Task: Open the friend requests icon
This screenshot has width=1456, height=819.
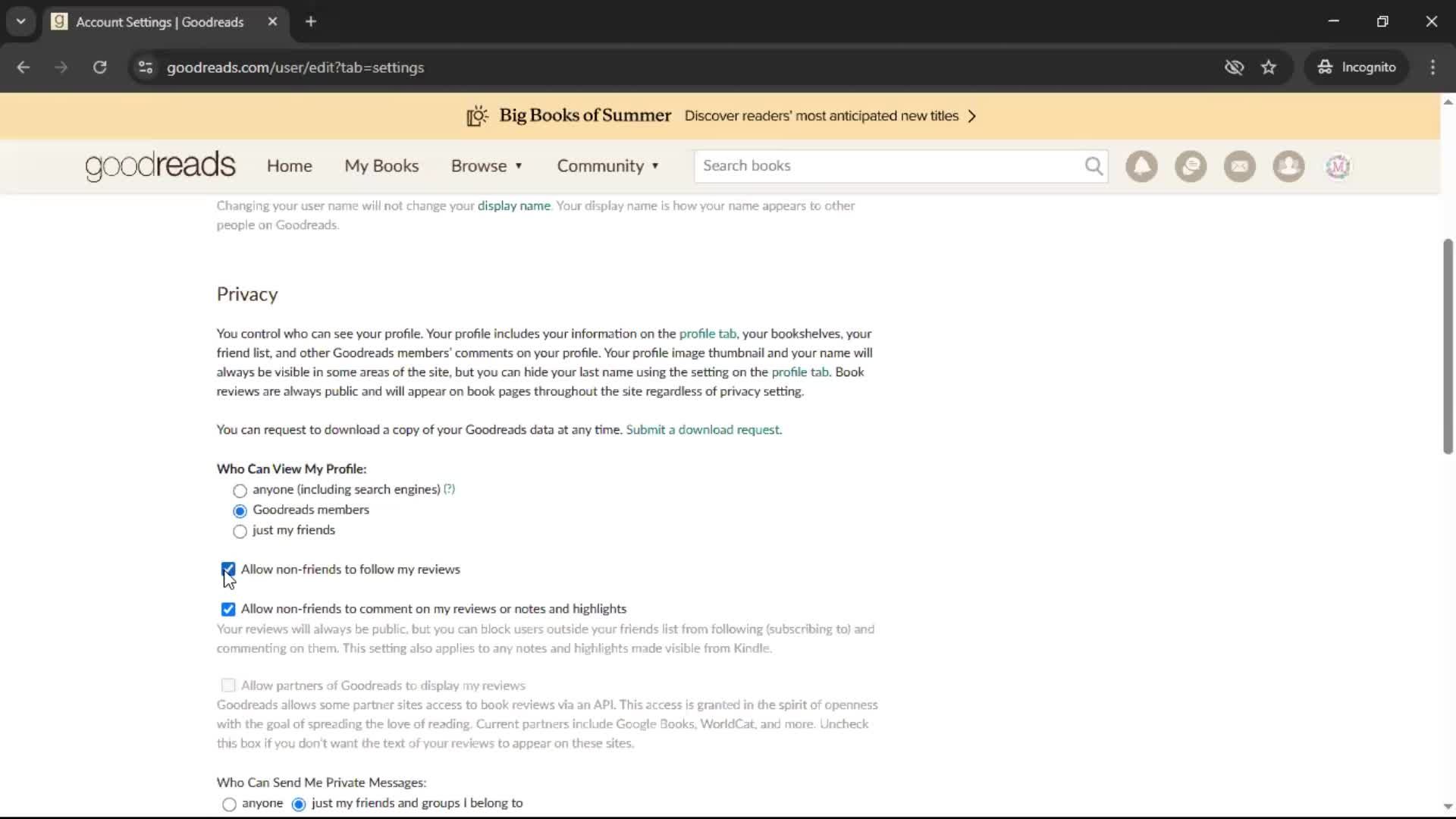Action: (1288, 166)
